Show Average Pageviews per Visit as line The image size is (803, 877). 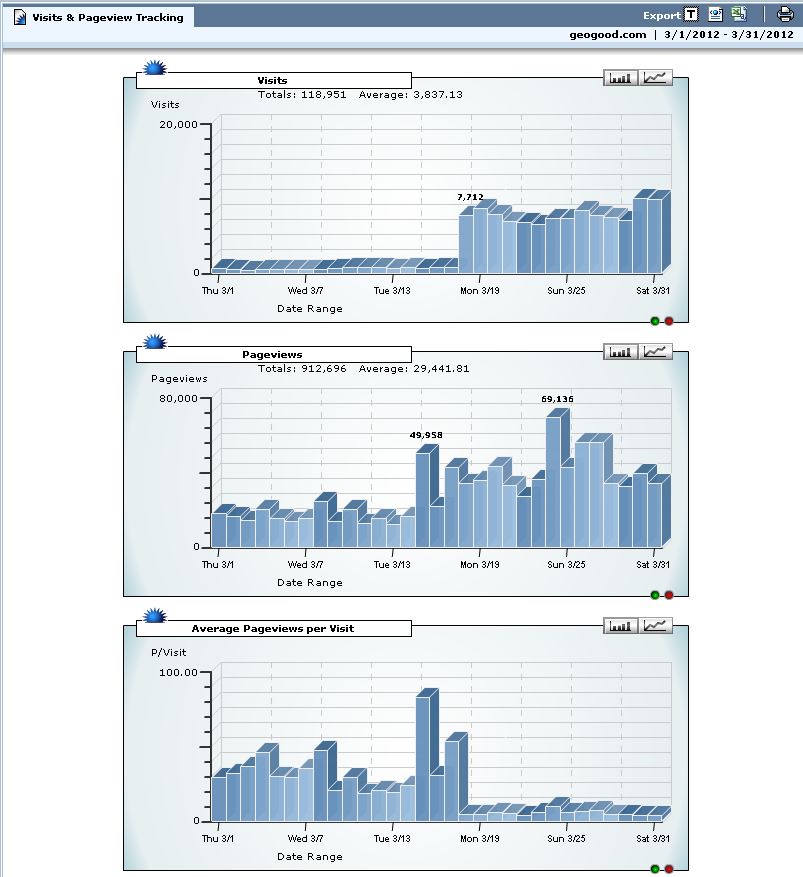[x=657, y=625]
